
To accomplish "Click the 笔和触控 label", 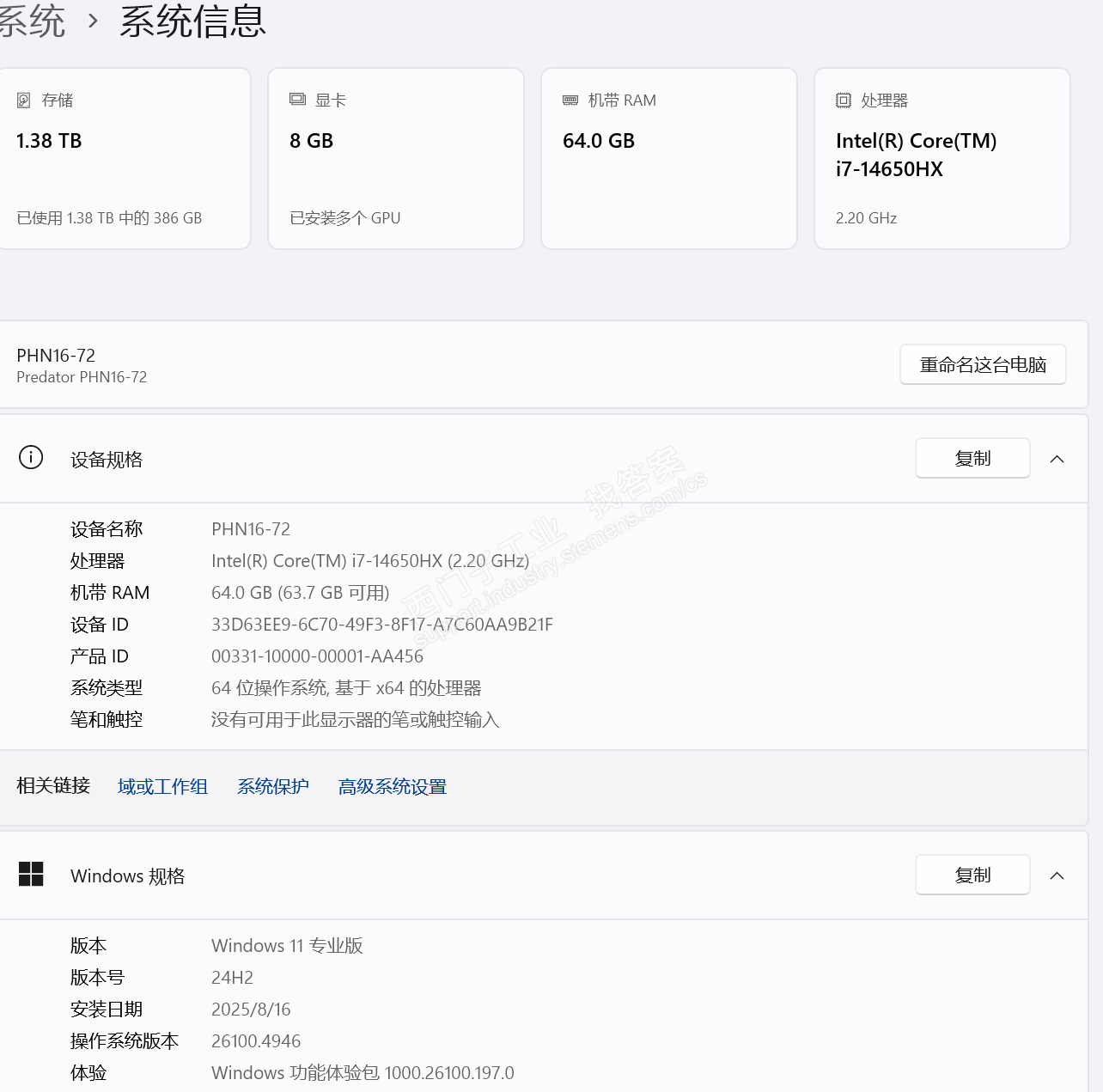I will [107, 720].
